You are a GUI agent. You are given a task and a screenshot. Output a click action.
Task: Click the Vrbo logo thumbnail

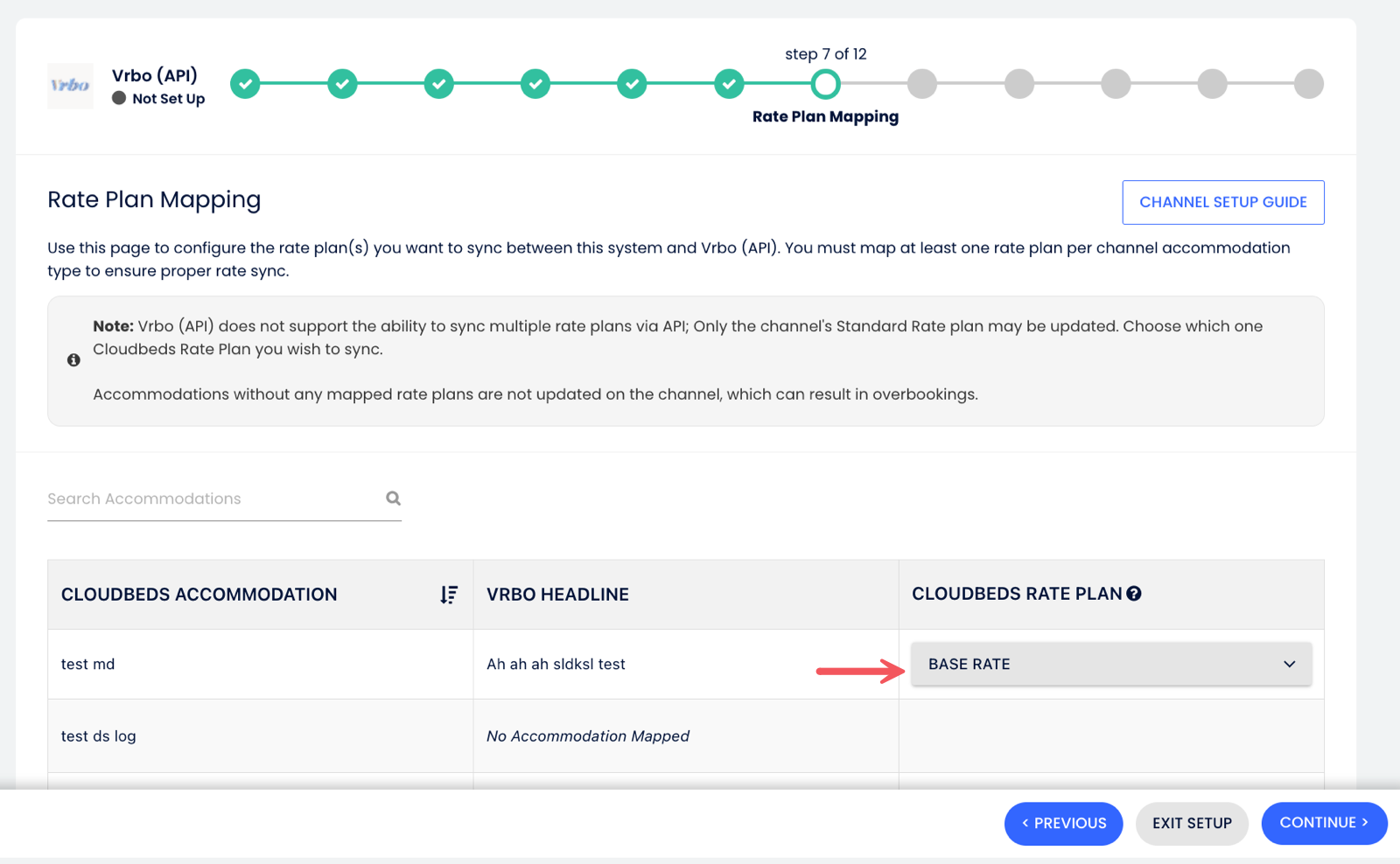click(70, 86)
